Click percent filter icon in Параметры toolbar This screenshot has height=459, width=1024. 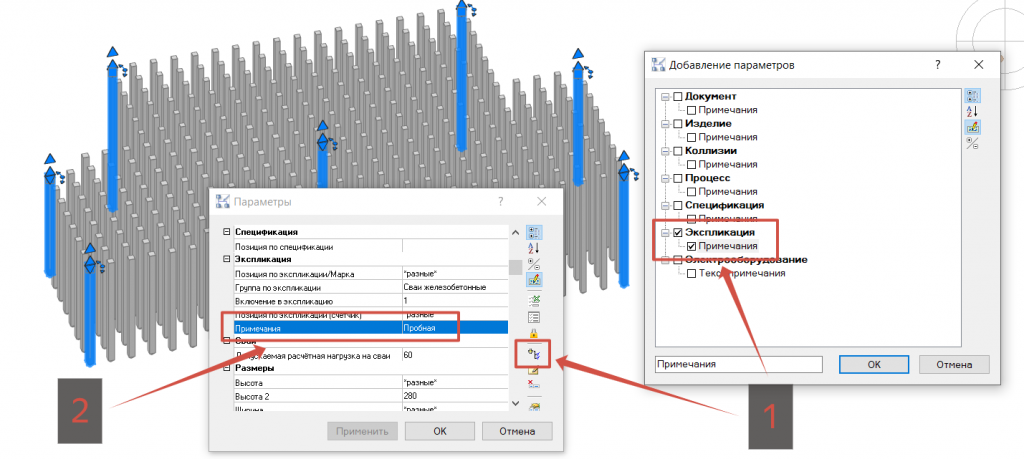pyautogui.click(x=534, y=264)
